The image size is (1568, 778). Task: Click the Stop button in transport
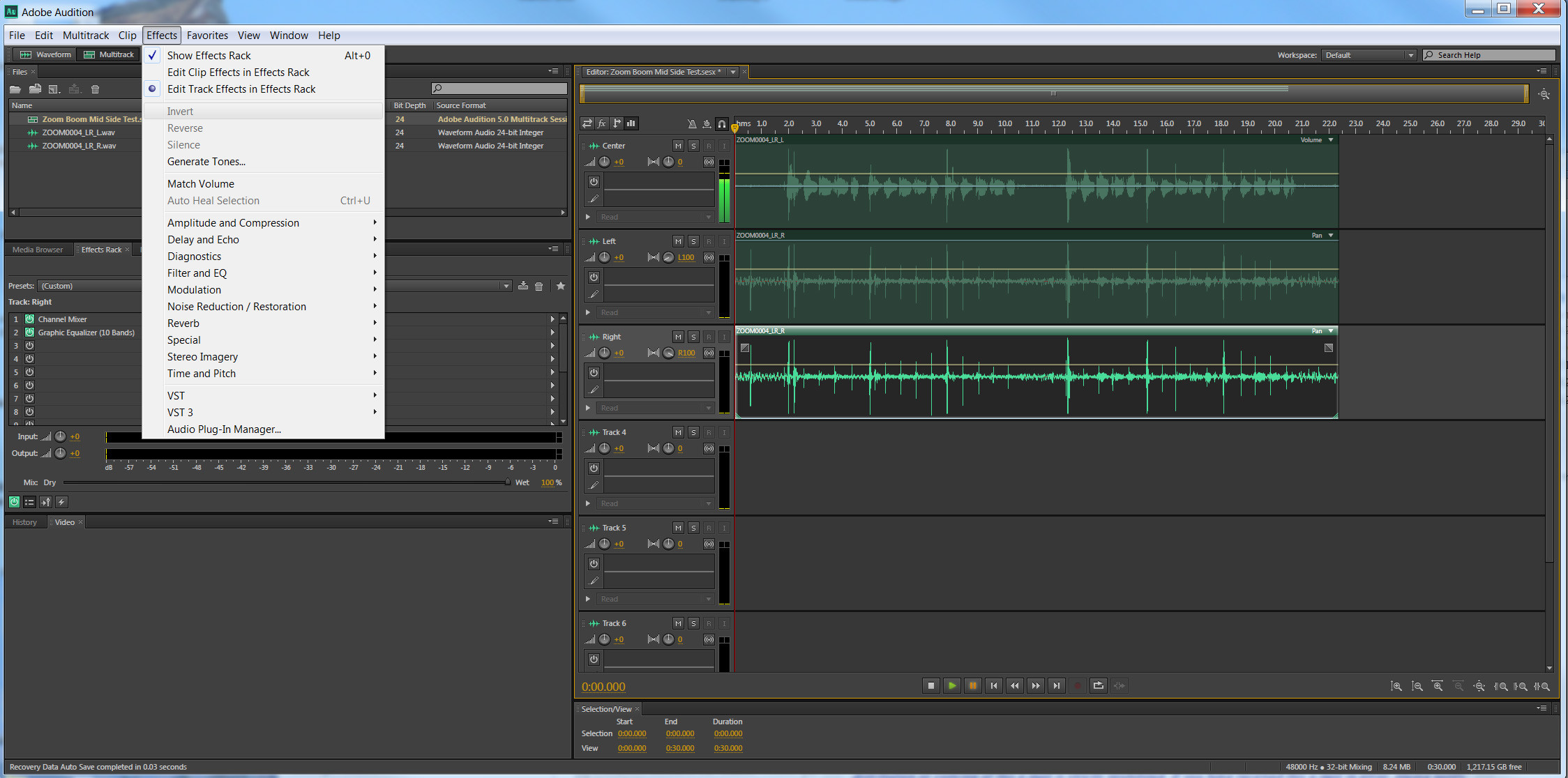coord(930,686)
